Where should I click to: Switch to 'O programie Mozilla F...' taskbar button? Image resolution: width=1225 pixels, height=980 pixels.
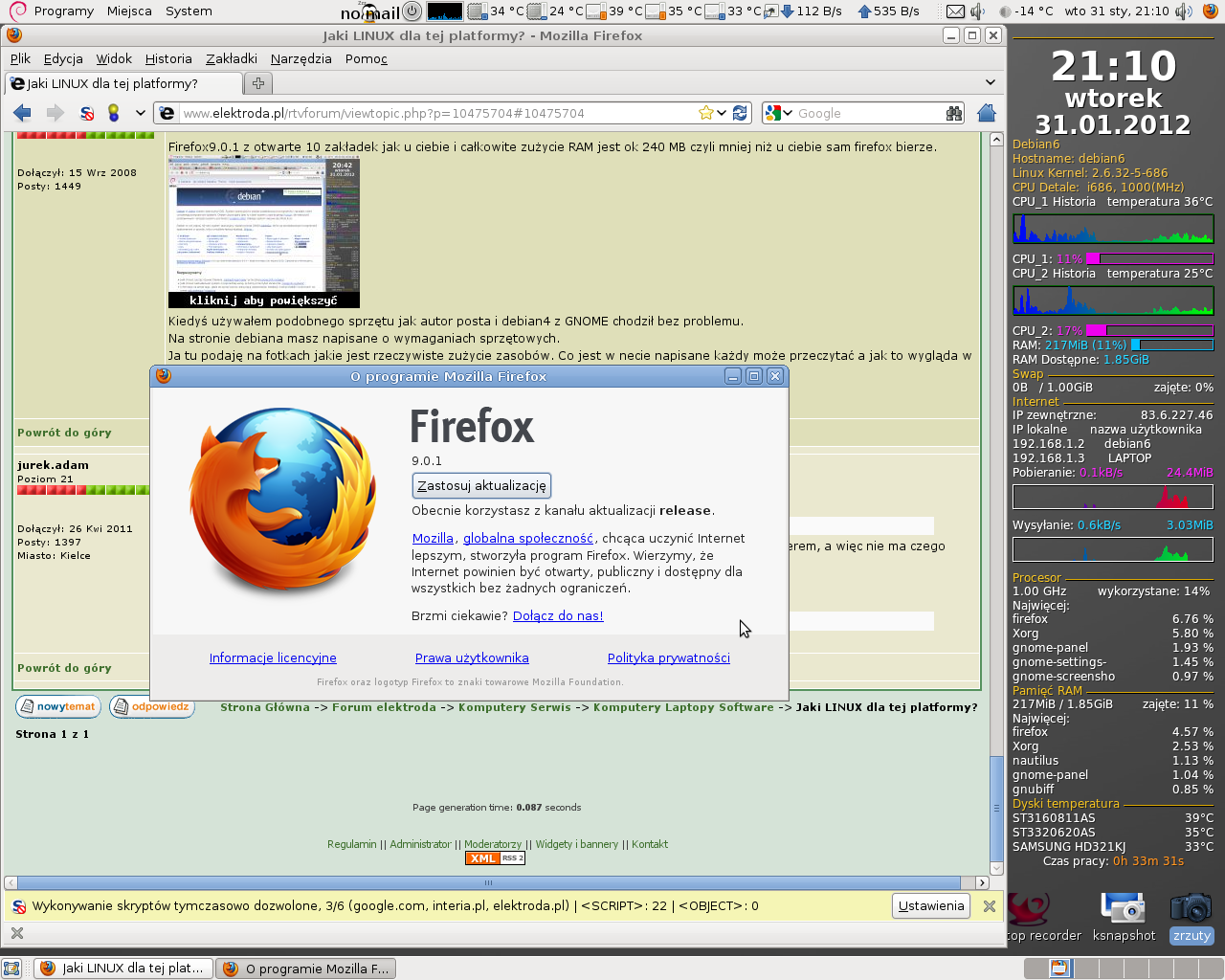(x=305, y=969)
